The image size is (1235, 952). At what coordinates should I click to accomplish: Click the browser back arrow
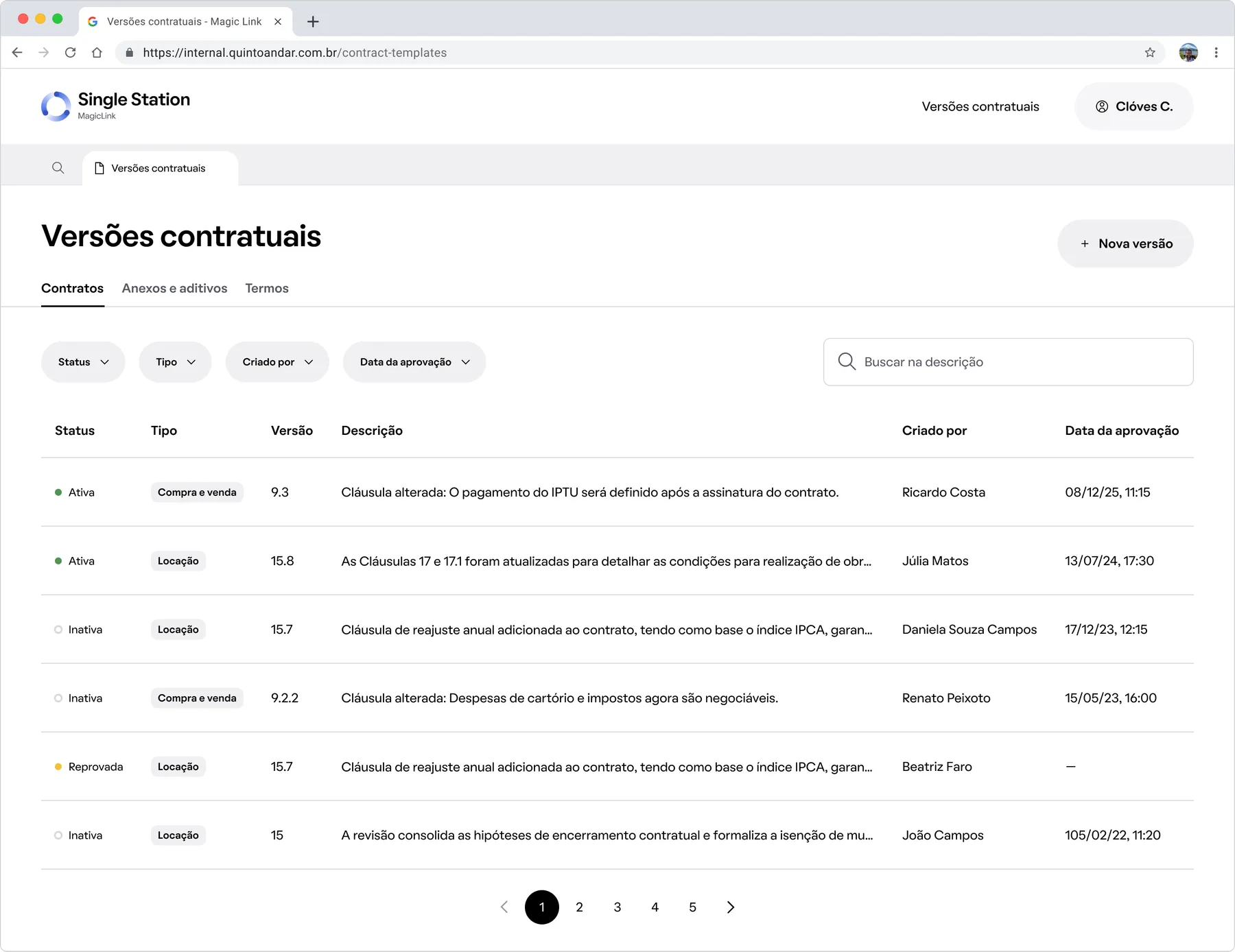tap(17, 53)
